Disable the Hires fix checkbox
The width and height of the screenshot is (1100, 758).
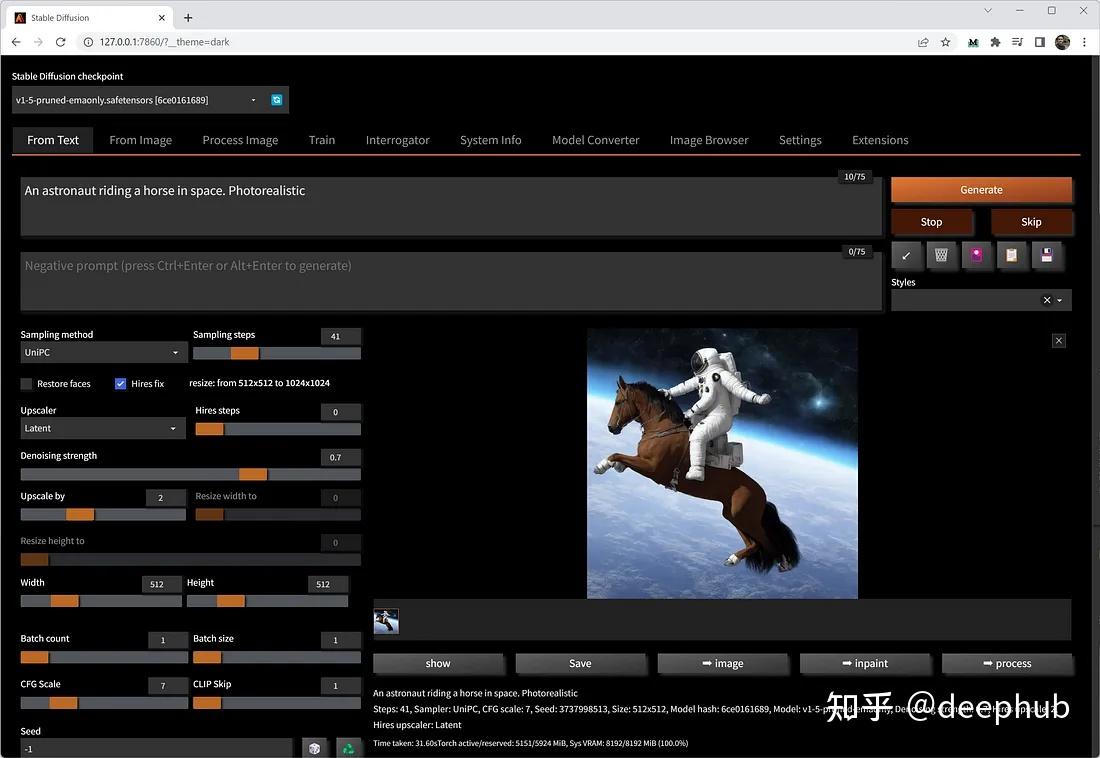point(120,383)
